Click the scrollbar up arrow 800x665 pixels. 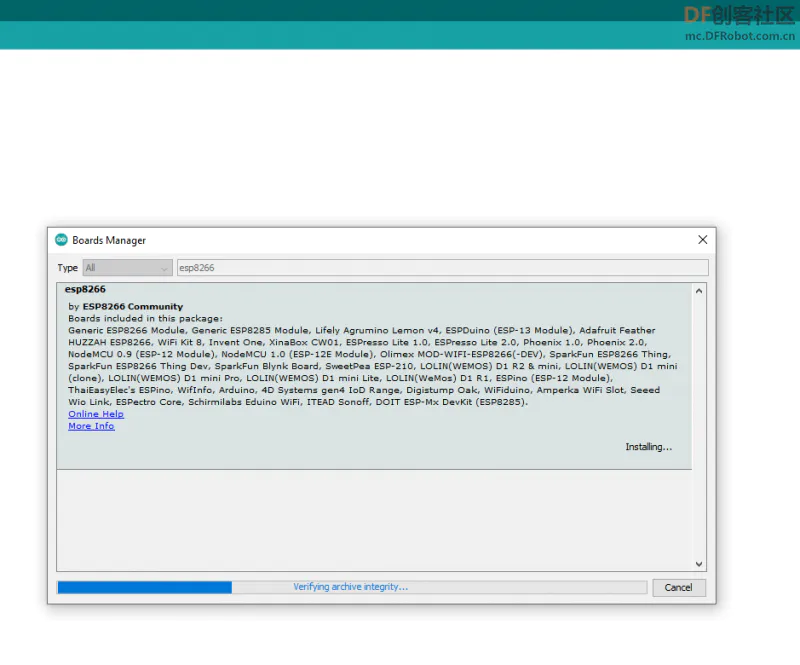coord(699,291)
